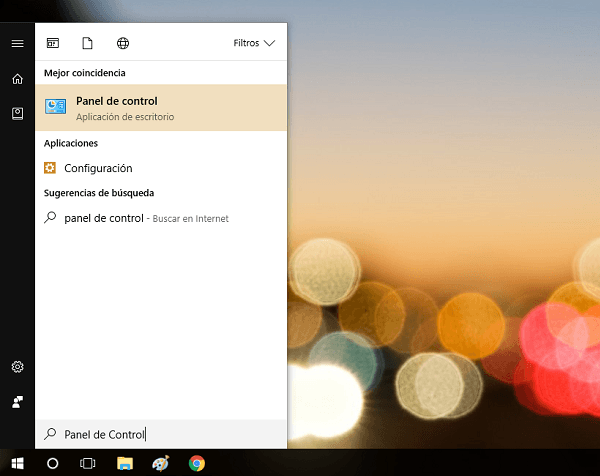Open Task View on taskbar

pos(88,463)
